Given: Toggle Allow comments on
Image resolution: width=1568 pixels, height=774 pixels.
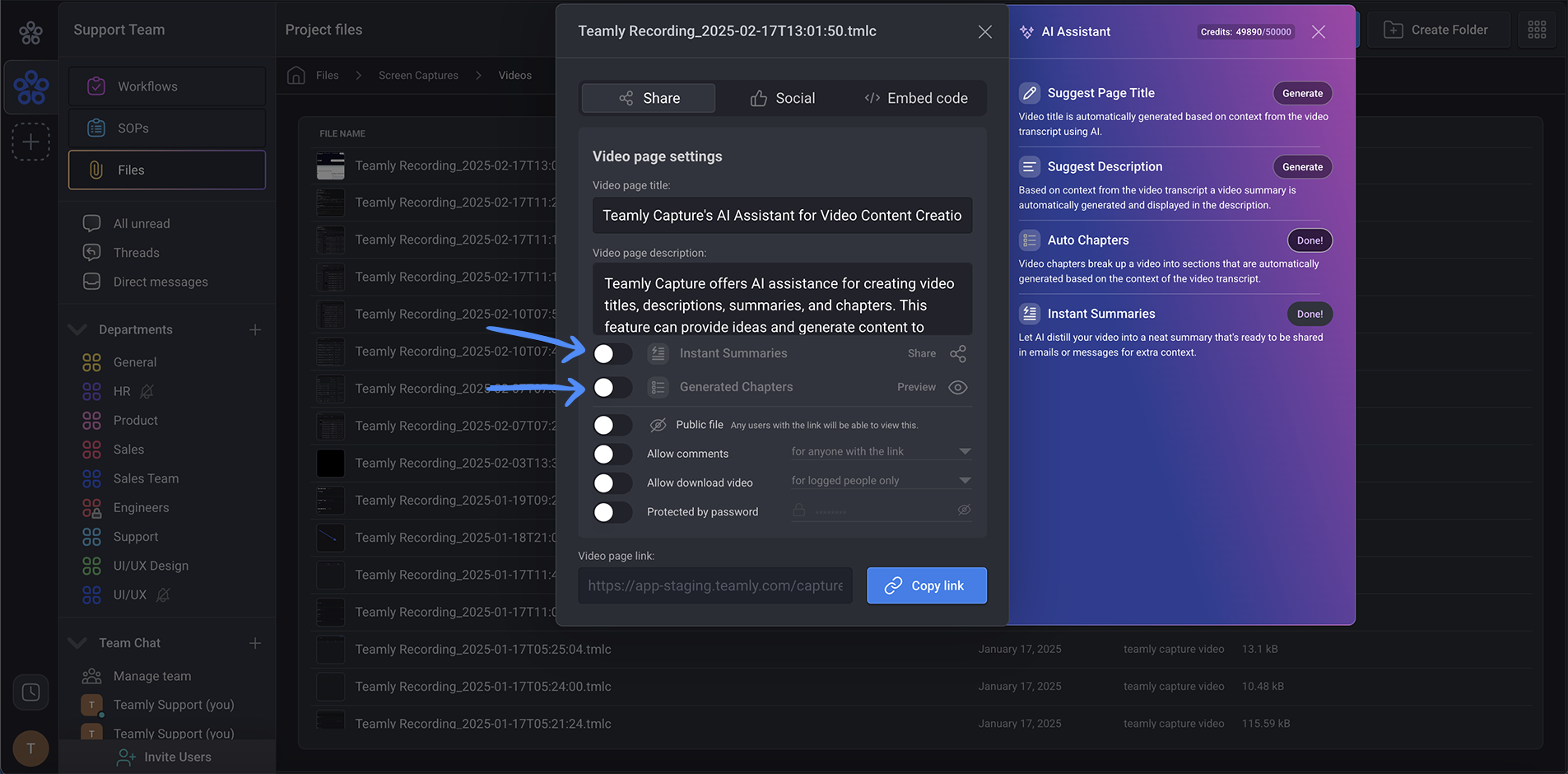Looking at the screenshot, I should click(x=612, y=454).
